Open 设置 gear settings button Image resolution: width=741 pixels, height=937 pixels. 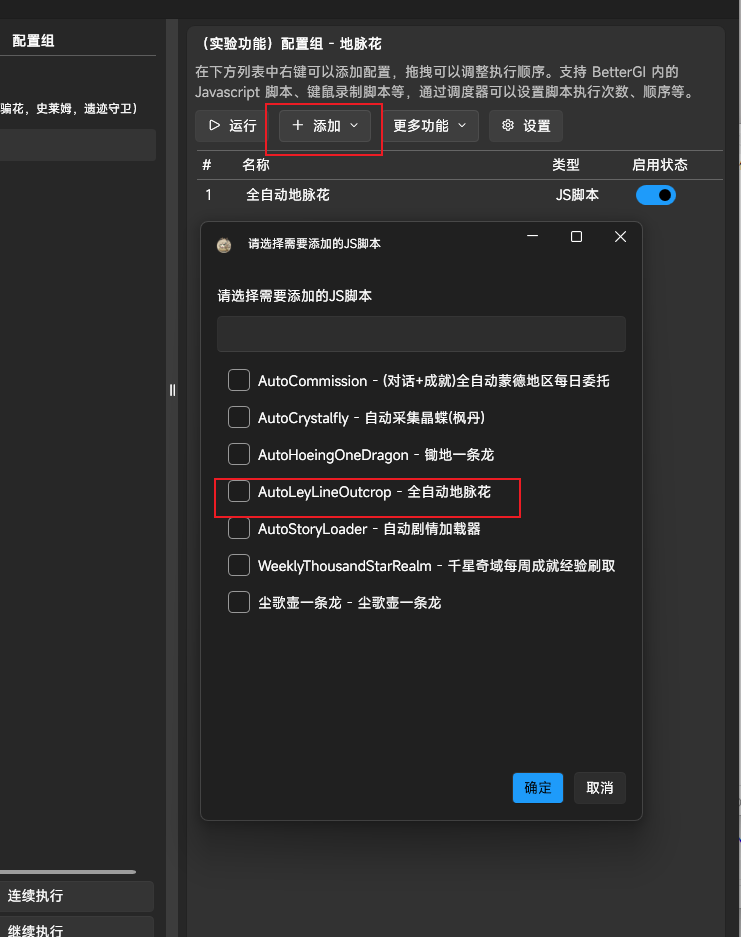525,126
